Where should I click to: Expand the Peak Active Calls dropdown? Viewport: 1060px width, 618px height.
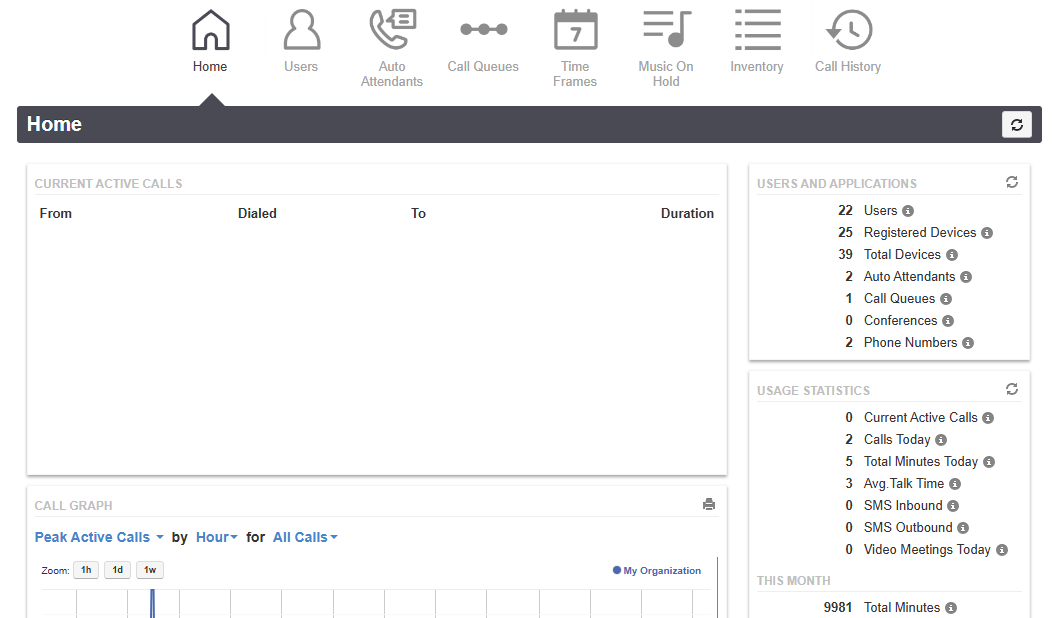click(99, 537)
